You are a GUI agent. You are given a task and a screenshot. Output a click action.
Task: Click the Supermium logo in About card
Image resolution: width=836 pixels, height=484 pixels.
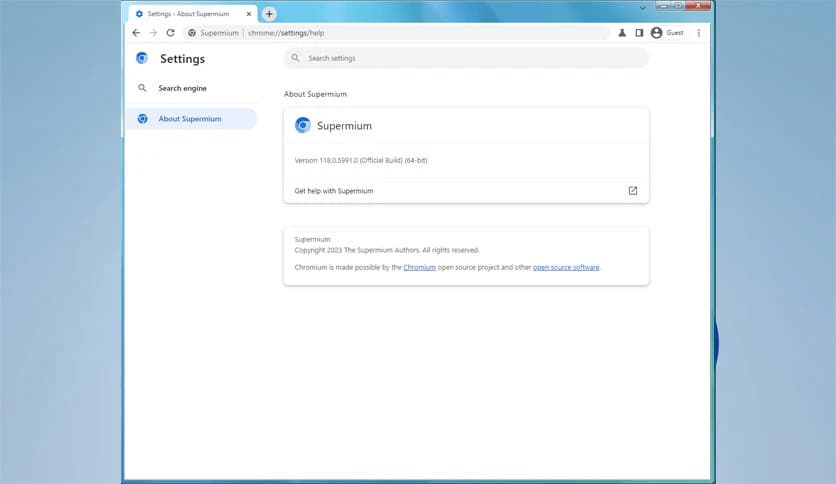[303, 125]
